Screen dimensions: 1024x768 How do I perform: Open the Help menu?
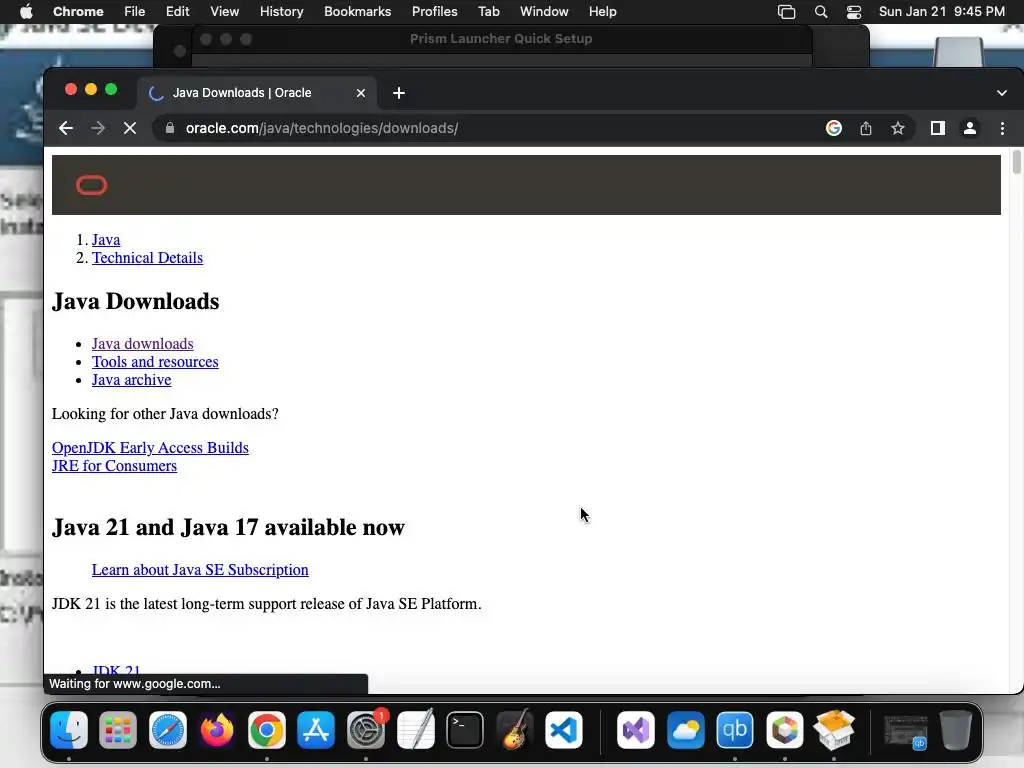tap(602, 12)
